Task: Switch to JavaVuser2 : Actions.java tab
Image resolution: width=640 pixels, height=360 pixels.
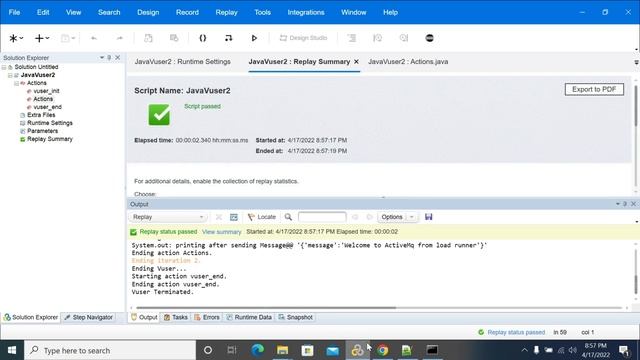Action: (408, 62)
